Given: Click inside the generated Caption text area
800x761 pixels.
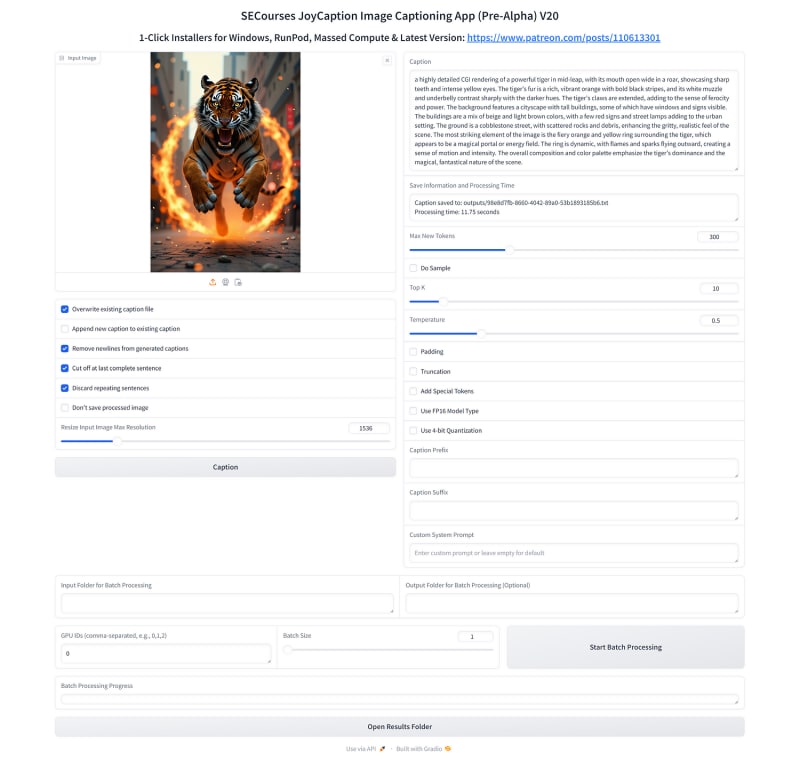Looking at the screenshot, I should click(573, 121).
